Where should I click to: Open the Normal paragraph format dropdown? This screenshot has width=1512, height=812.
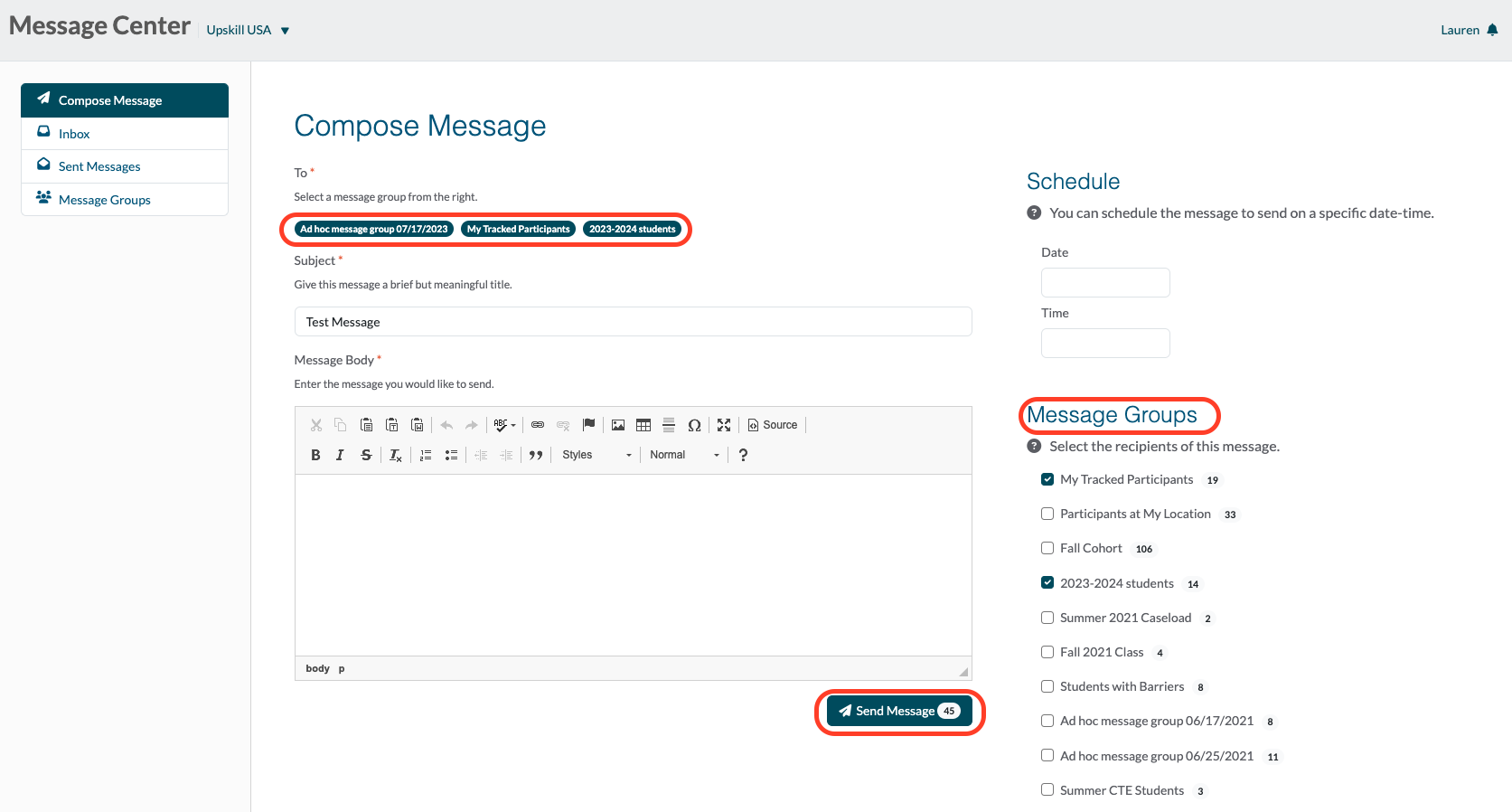point(684,455)
